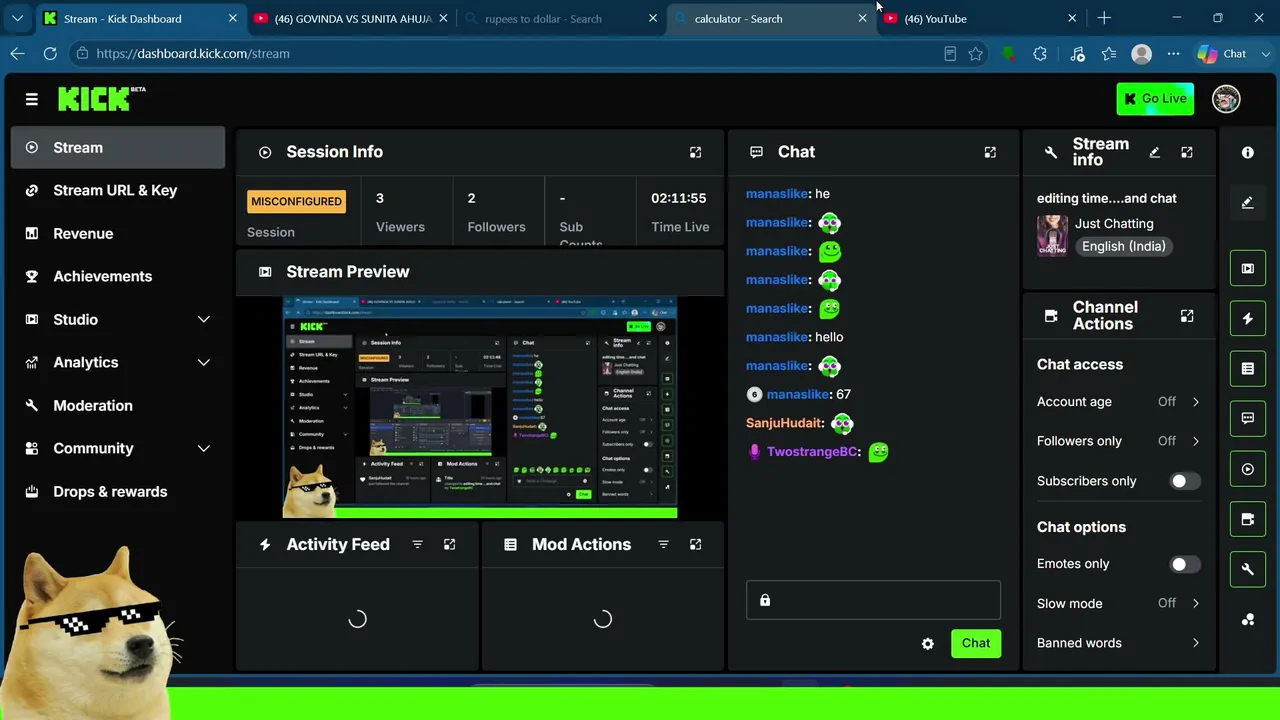Open Copilot Chat in browser toolbar
Screen dimensions: 1280x720
coord(1223,54)
